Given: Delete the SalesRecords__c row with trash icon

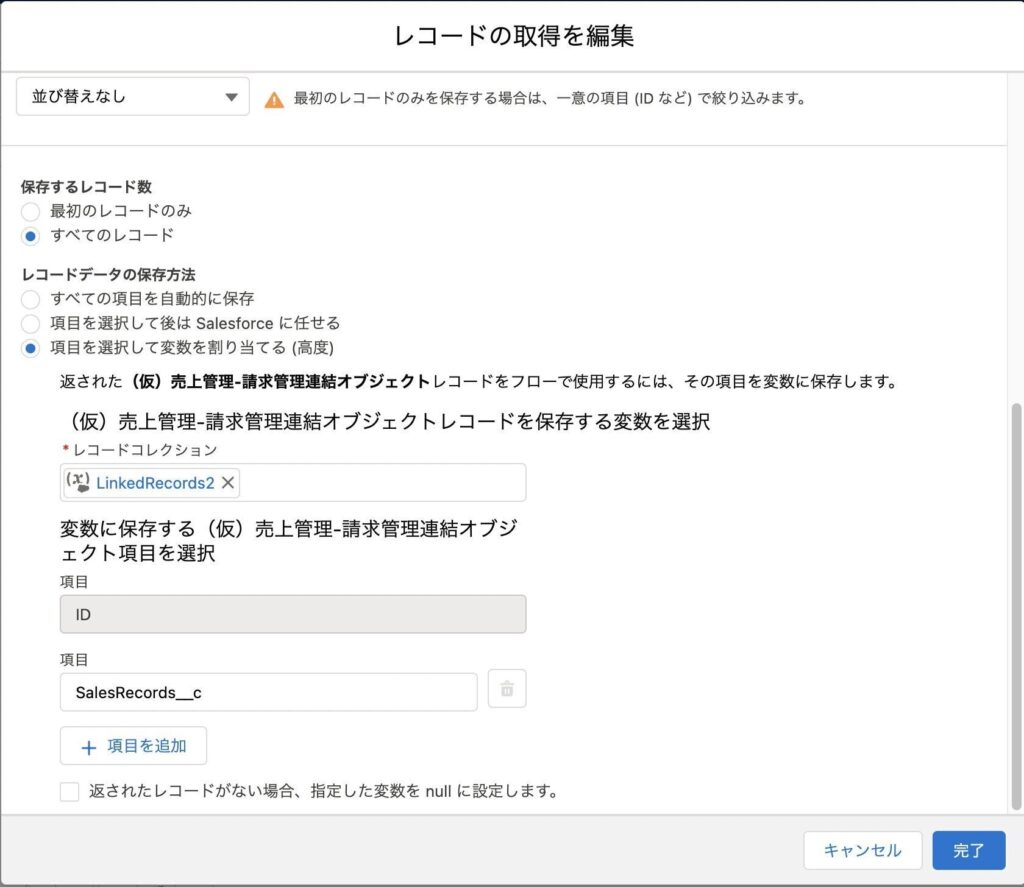Looking at the screenshot, I should (x=507, y=689).
